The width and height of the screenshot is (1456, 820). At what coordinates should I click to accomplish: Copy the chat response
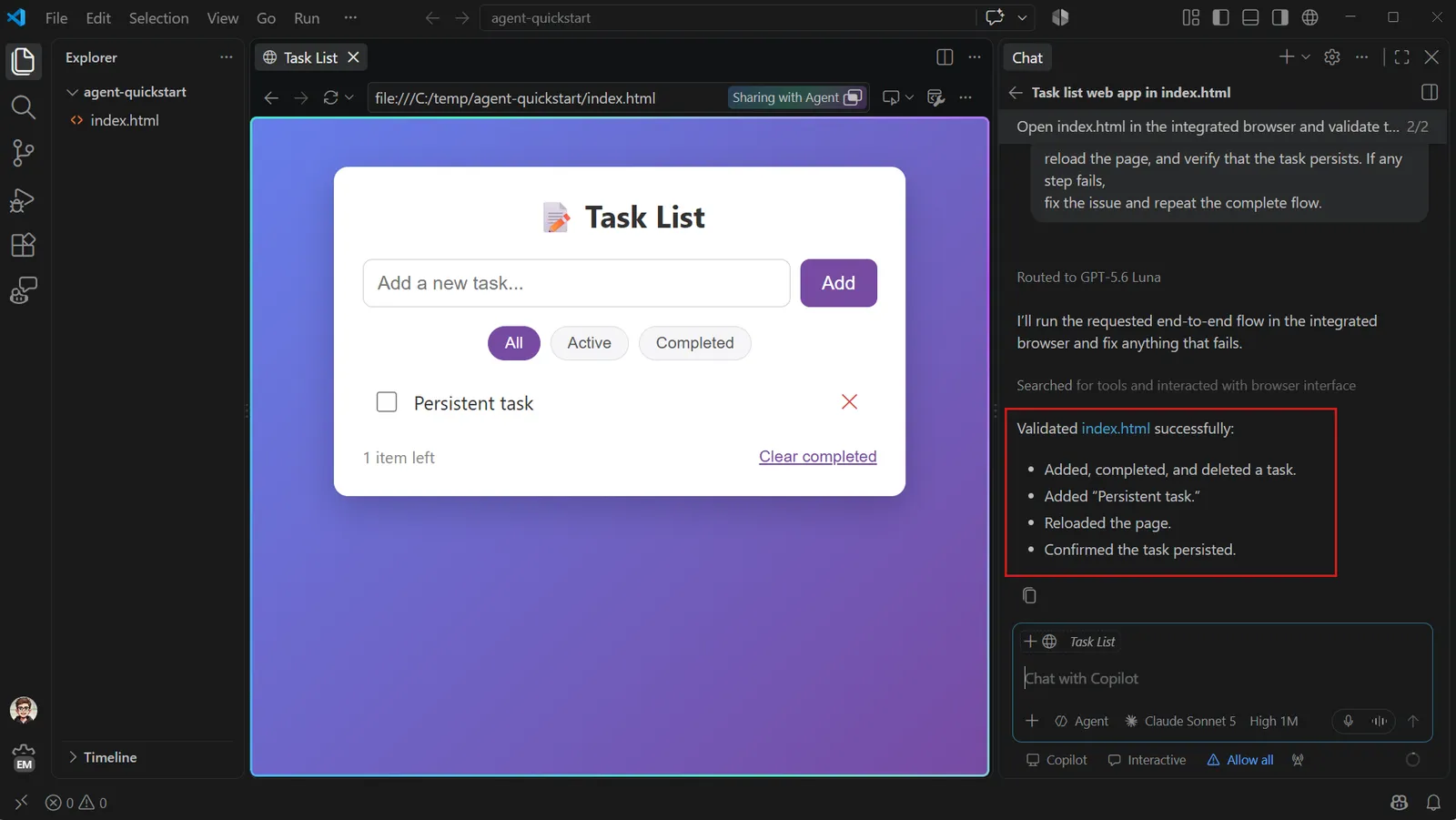pos(1029,595)
